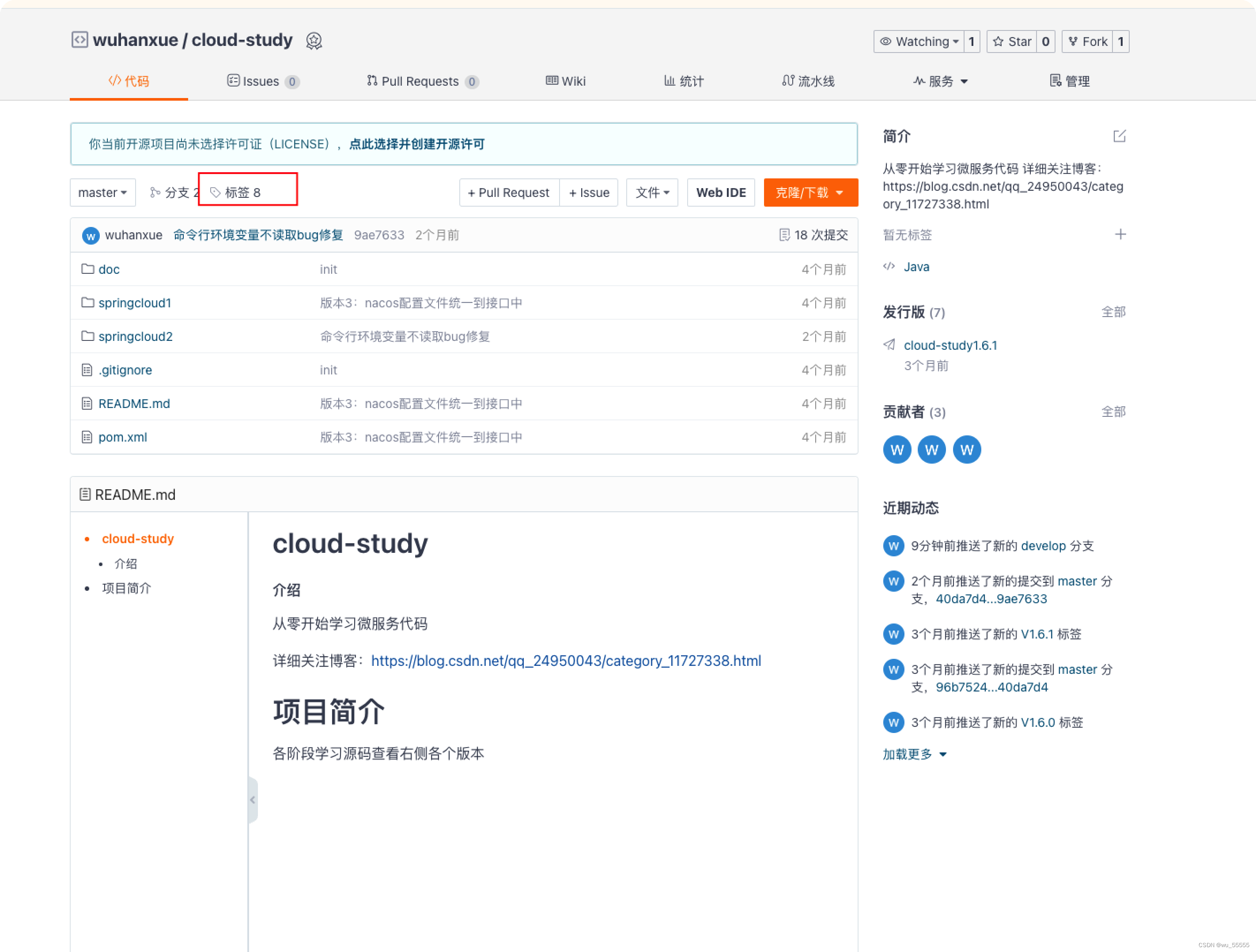Click the Web IDE button
The width and height of the screenshot is (1256, 952).
click(721, 193)
